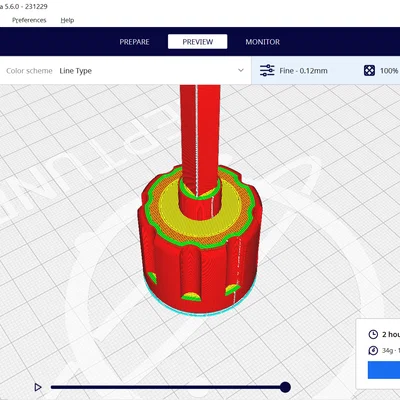This screenshot has height=400, width=400.
Task: Click the material weight estimate icon
Action: coord(373,350)
